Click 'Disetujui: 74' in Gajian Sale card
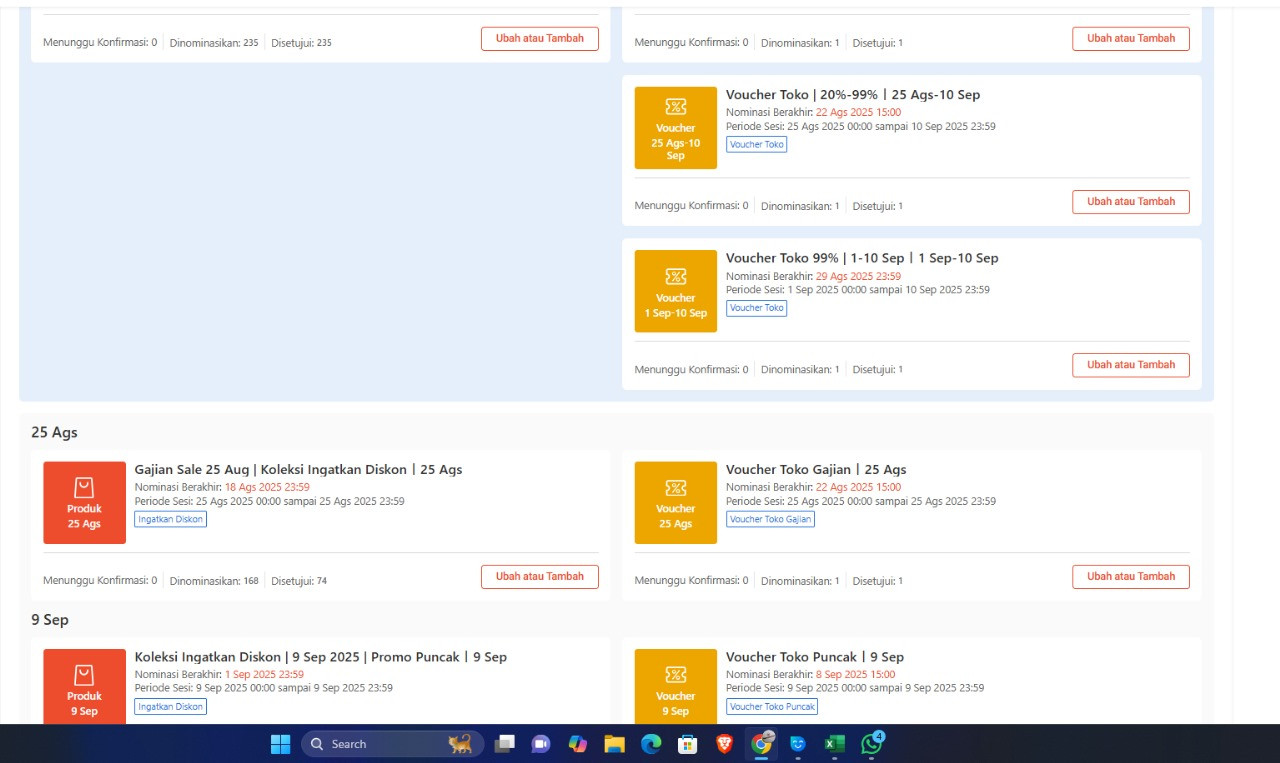The image size is (1280, 763). 299,581
